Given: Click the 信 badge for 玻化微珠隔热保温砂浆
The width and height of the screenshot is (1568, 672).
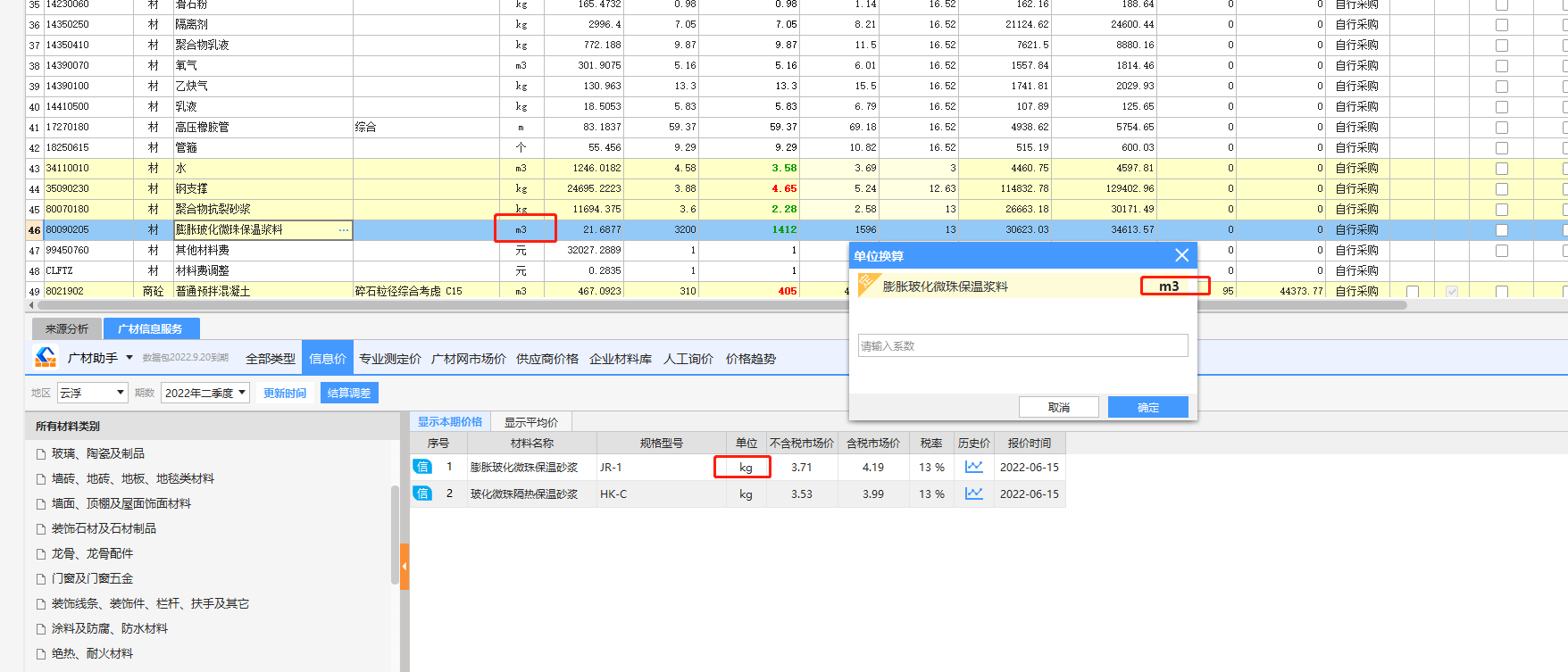Looking at the screenshot, I should pos(422,494).
